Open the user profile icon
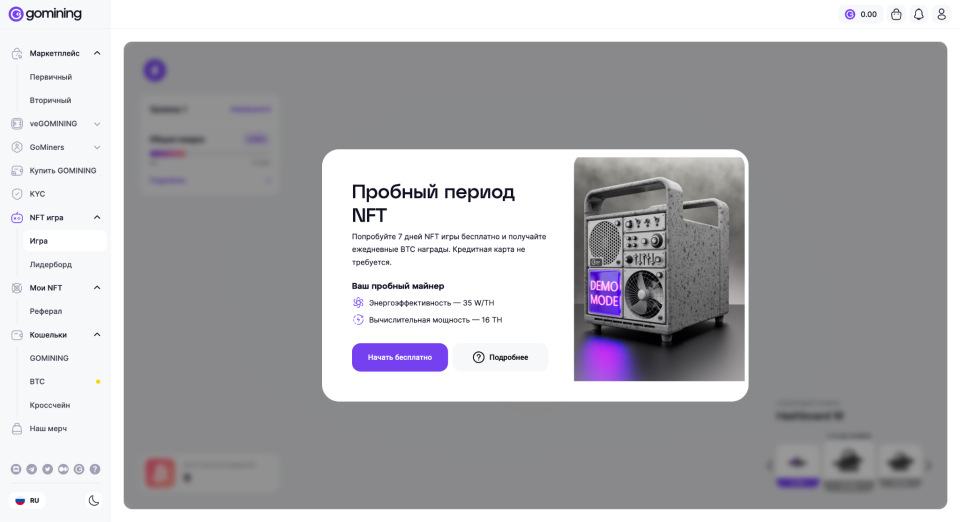960x522 pixels. click(941, 14)
